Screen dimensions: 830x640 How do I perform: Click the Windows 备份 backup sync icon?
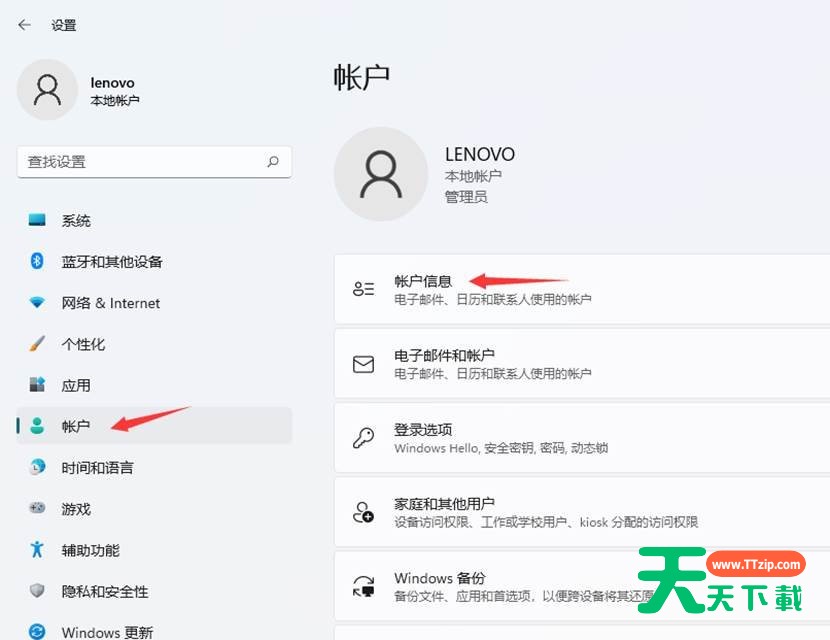pos(364,586)
